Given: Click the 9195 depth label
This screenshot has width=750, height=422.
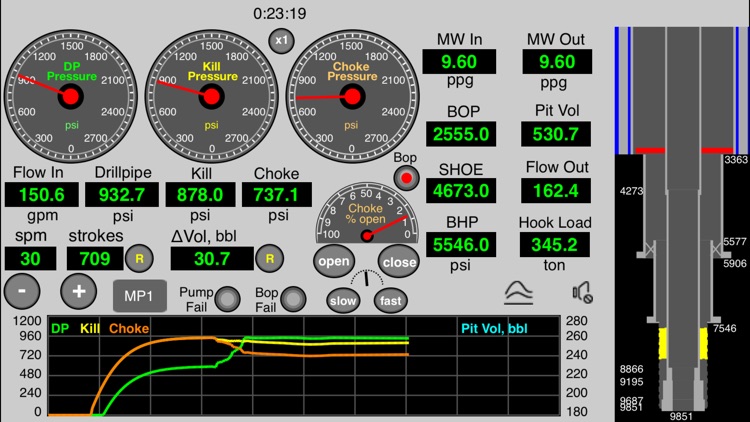Looking at the screenshot, I should (x=631, y=382).
